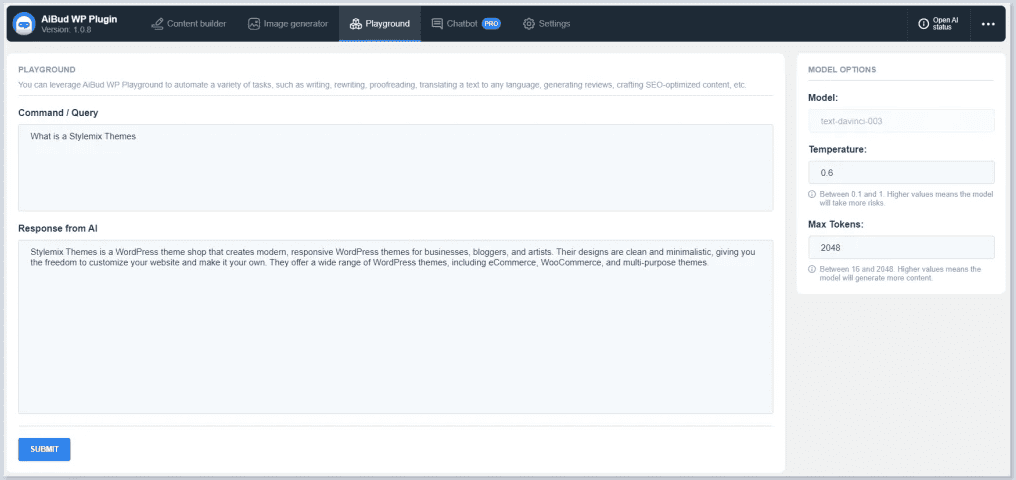Screen dimensions: 1016x480
Task: Go to the Settings tab
Action: tap(546, 24)
